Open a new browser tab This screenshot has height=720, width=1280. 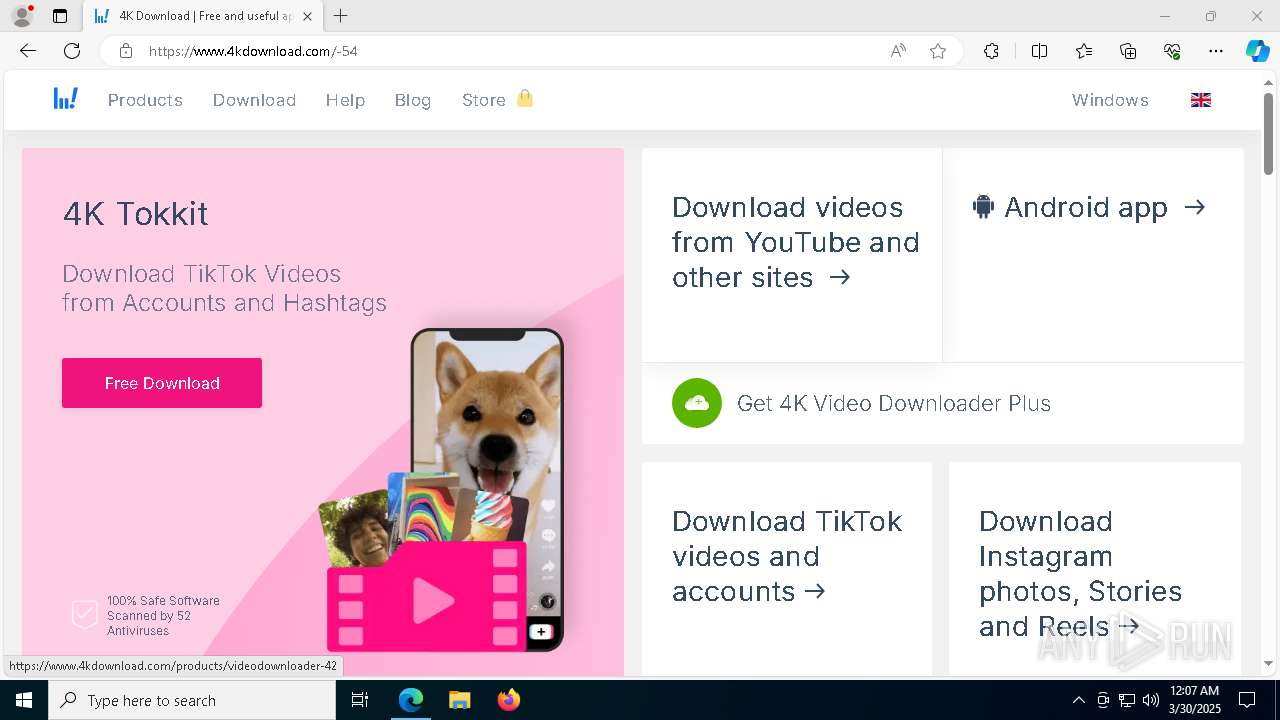click(341, 16)
